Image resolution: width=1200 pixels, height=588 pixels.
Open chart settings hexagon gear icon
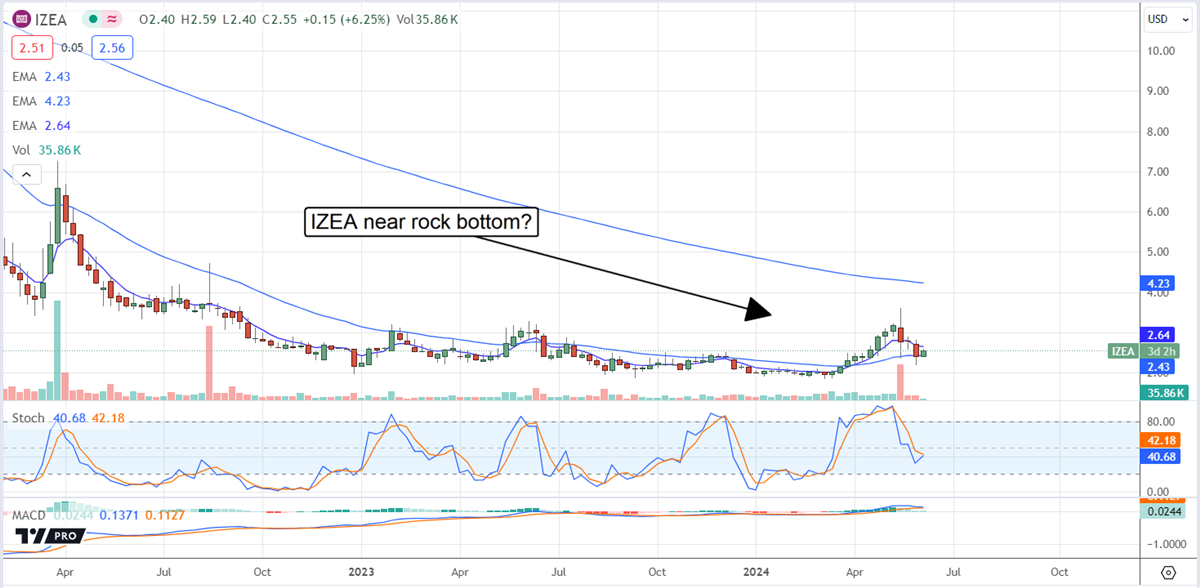point(1168,572)
